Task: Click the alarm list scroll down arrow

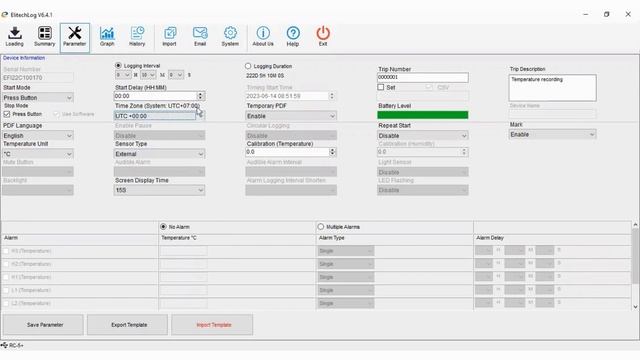Action: pyautogui.click(x=635, y=307)
